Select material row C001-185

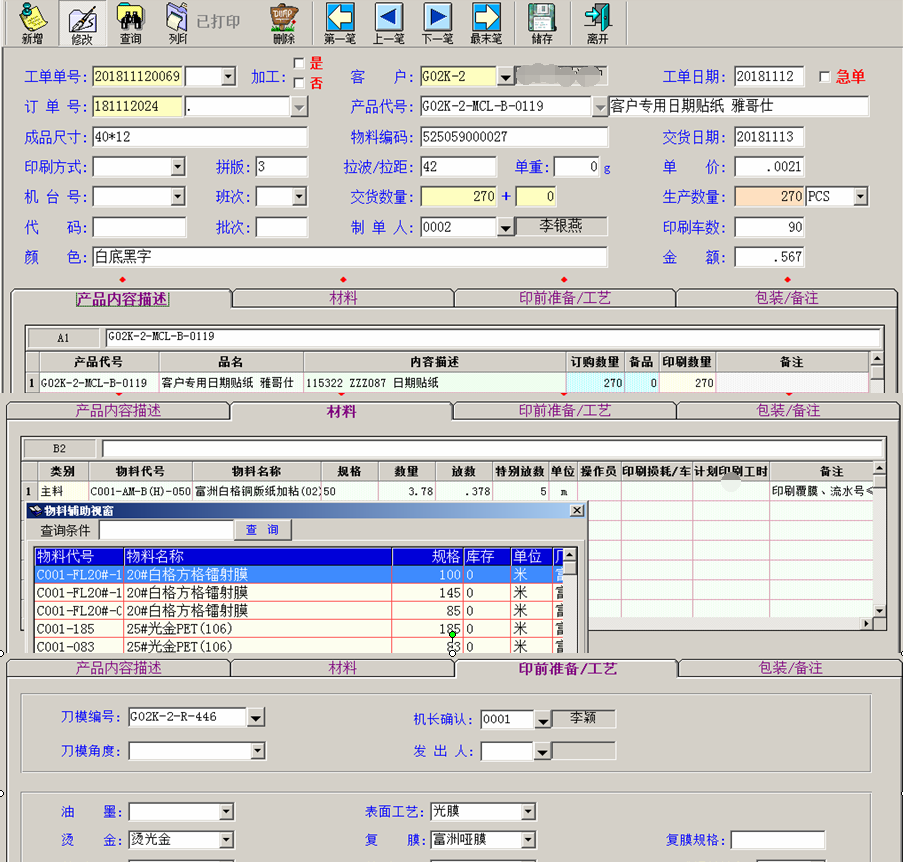299,629
